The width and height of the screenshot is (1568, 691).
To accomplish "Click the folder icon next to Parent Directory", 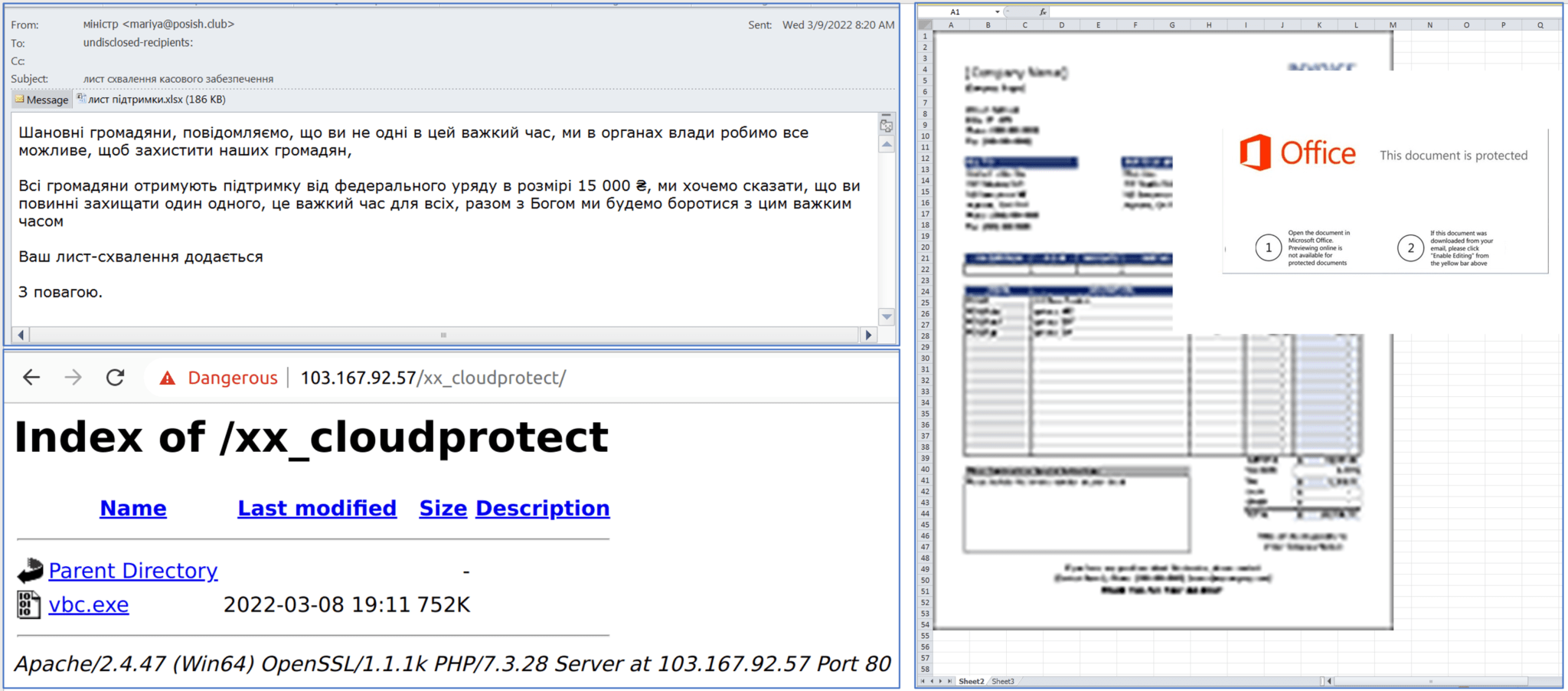I will (x=28, y=570).
